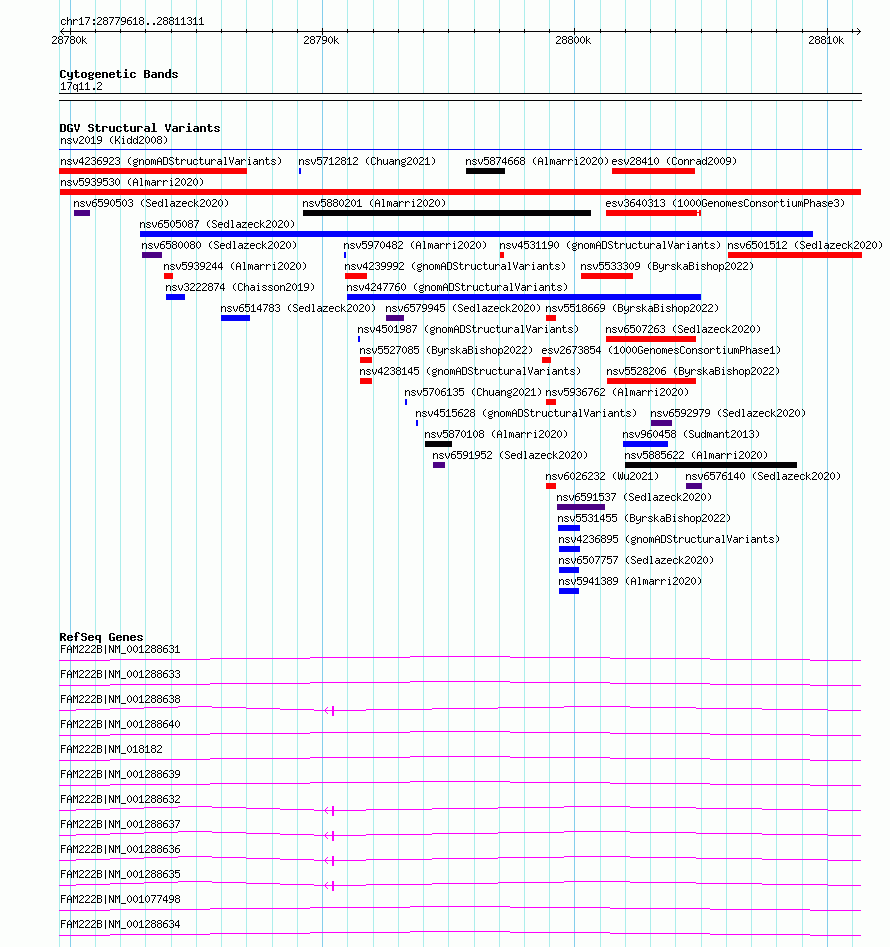Select esv3640313 (1000GenomesConsortiumPhase3) label
Viewport: 890px width, 947px height.
[x=725, y=203]
